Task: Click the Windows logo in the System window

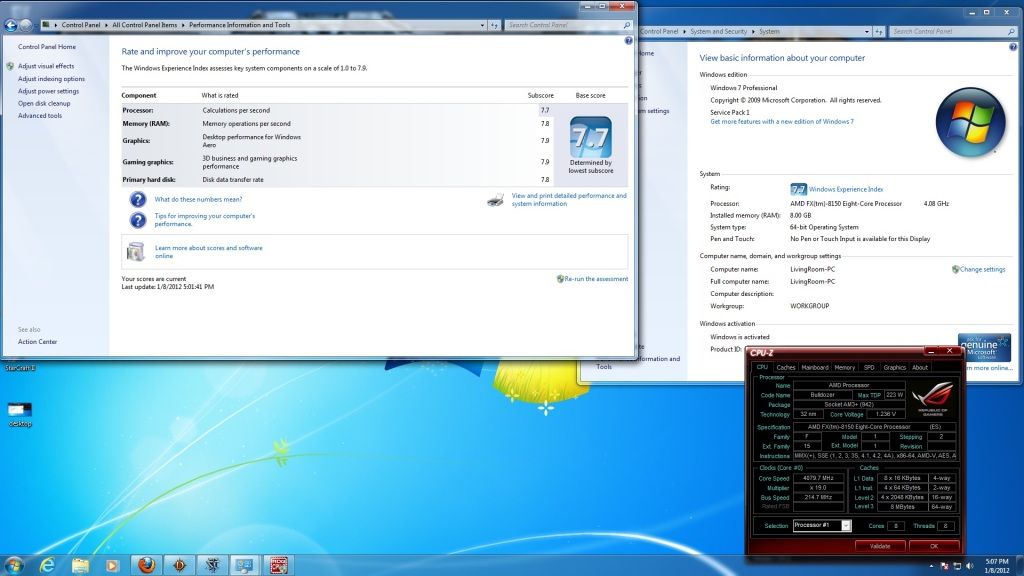Action: pyautogui.click(x=970, y=122)
